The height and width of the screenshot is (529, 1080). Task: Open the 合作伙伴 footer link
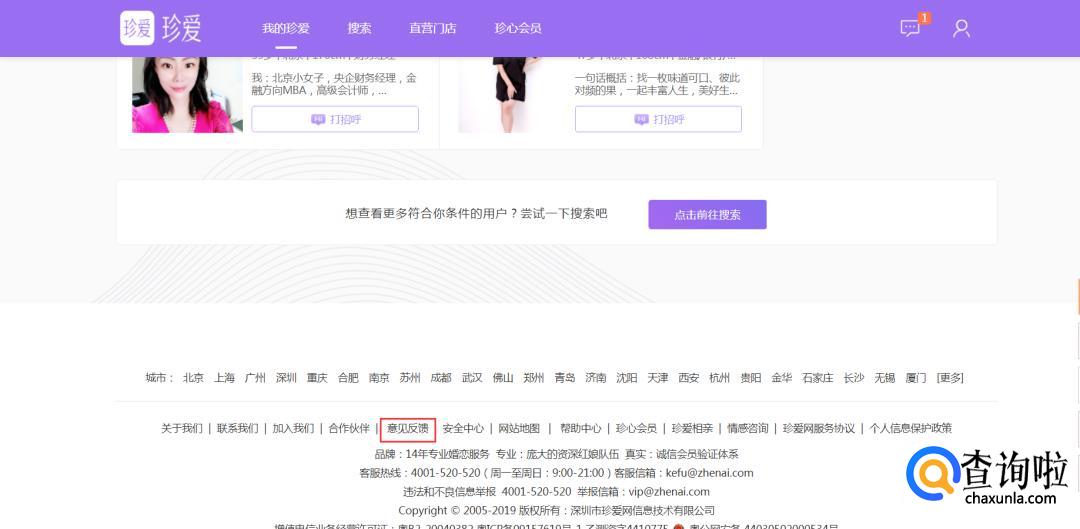coord(349,428)
